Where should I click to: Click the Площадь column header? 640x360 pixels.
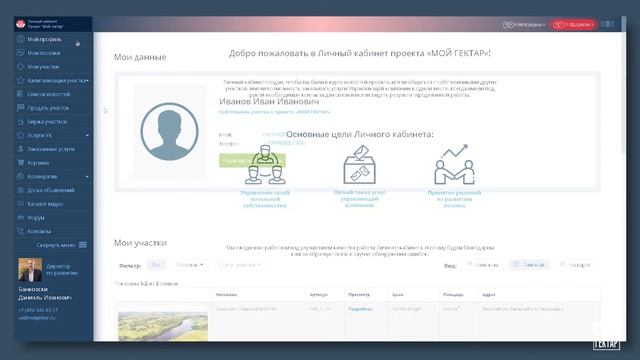[453, 294]
